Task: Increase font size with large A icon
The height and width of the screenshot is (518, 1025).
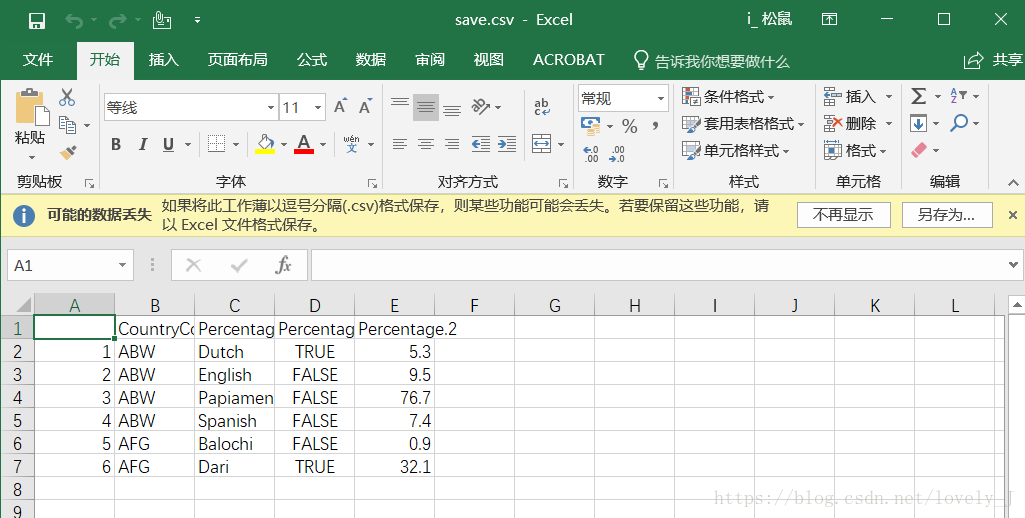Action: click(x=340, y=107)
